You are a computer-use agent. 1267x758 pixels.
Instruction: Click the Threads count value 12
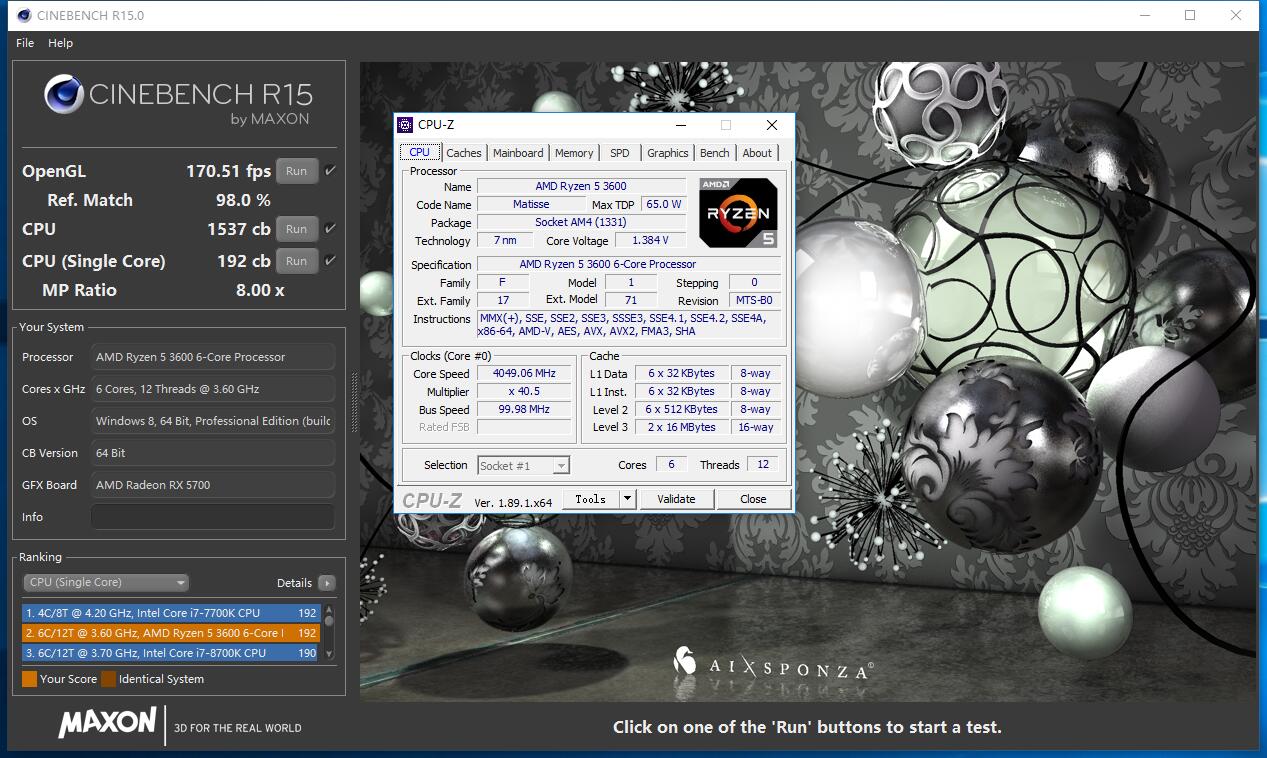tap(763, 465)
